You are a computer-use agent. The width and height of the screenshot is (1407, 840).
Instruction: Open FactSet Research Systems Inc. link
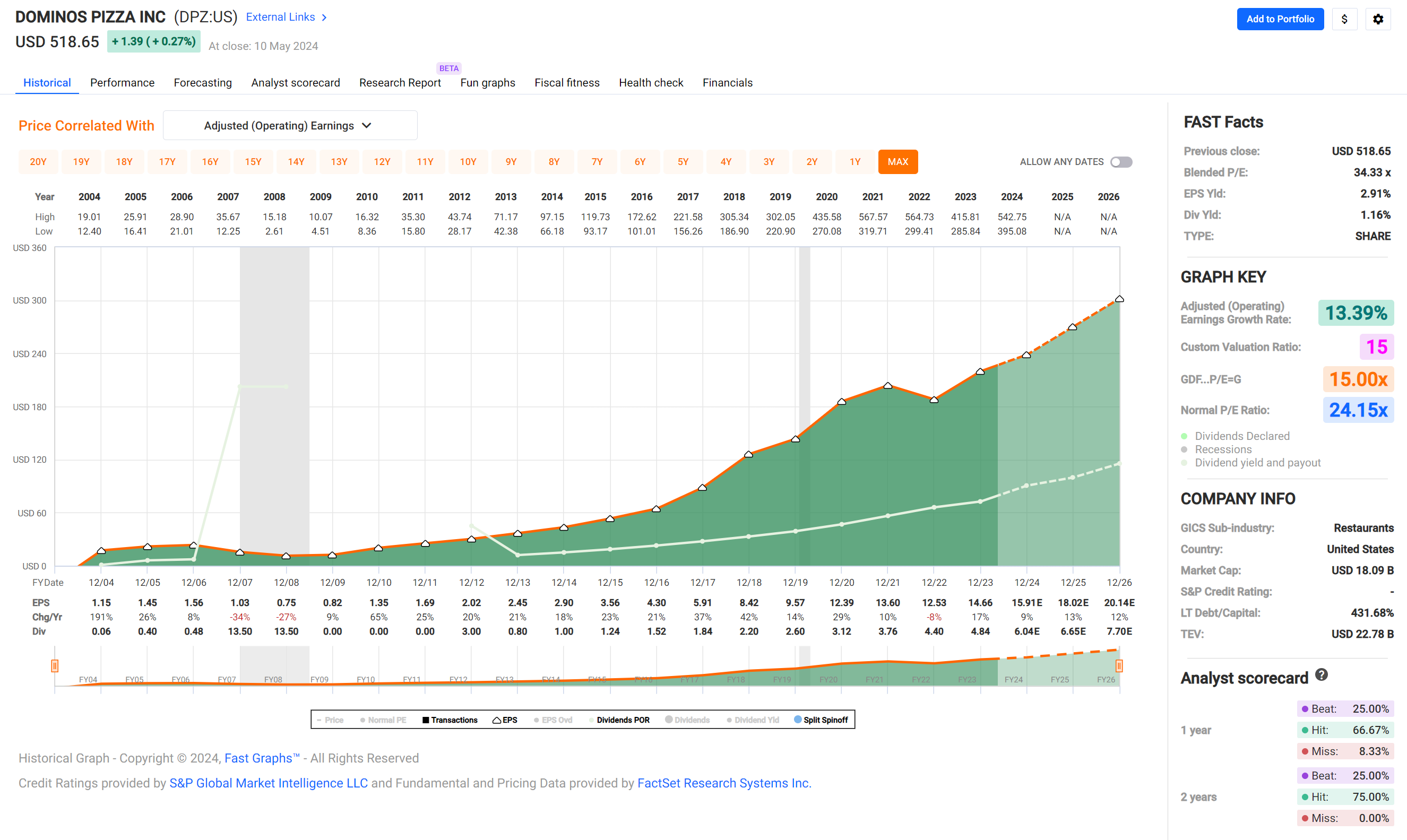(724, 783)
